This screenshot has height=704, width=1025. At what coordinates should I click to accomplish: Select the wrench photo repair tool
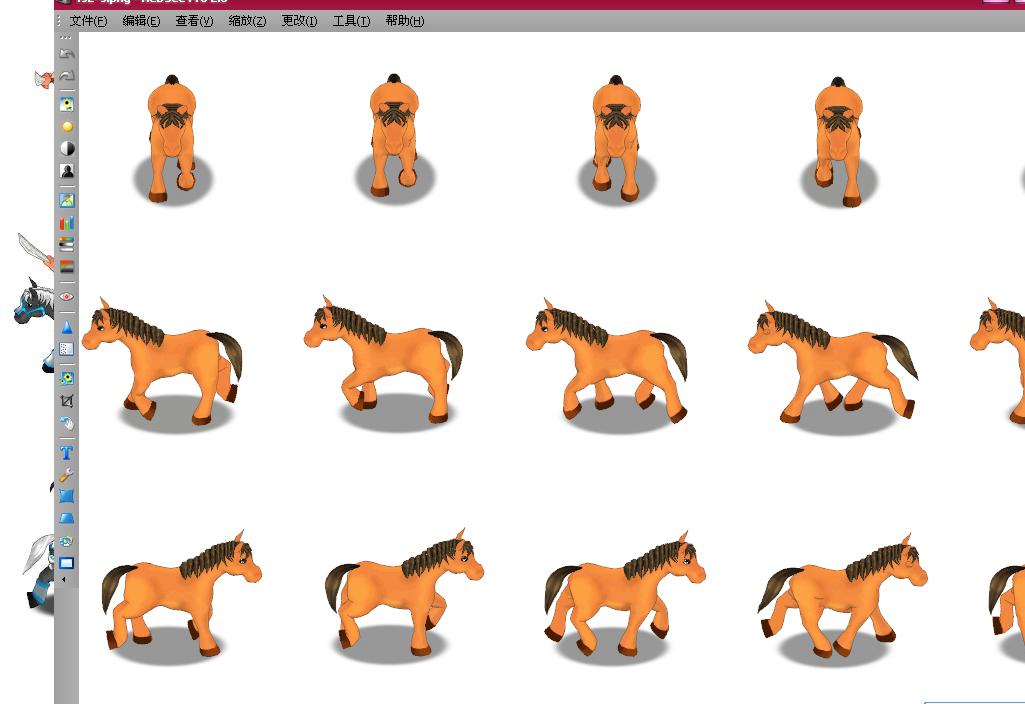(67, 475)
